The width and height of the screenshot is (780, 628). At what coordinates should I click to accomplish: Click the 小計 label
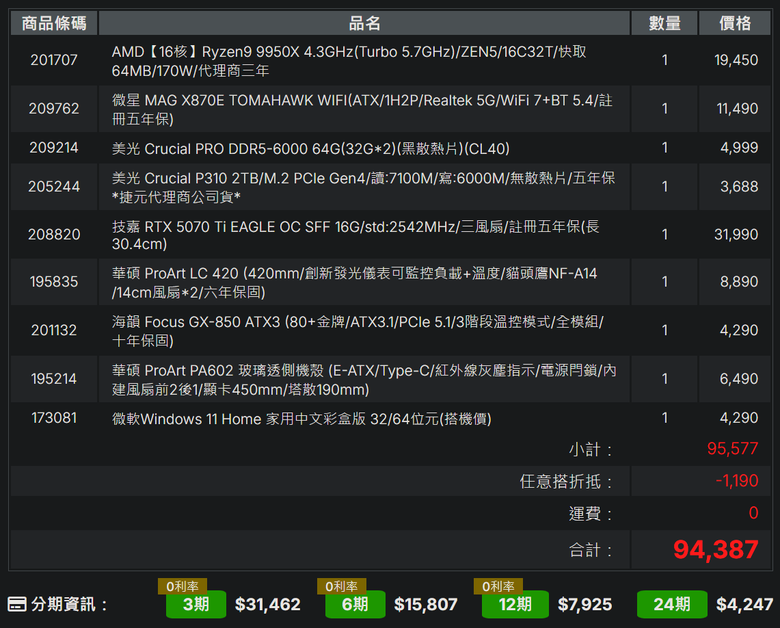coord(590,450)
